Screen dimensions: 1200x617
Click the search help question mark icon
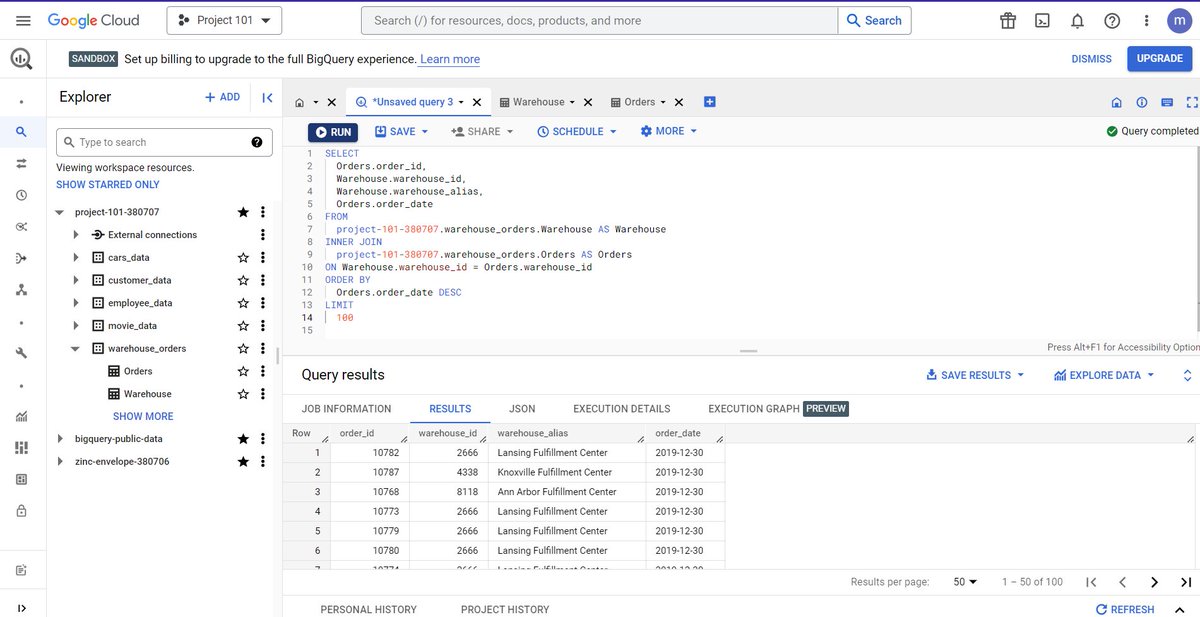pyautogui.click(x=256, y=142)
